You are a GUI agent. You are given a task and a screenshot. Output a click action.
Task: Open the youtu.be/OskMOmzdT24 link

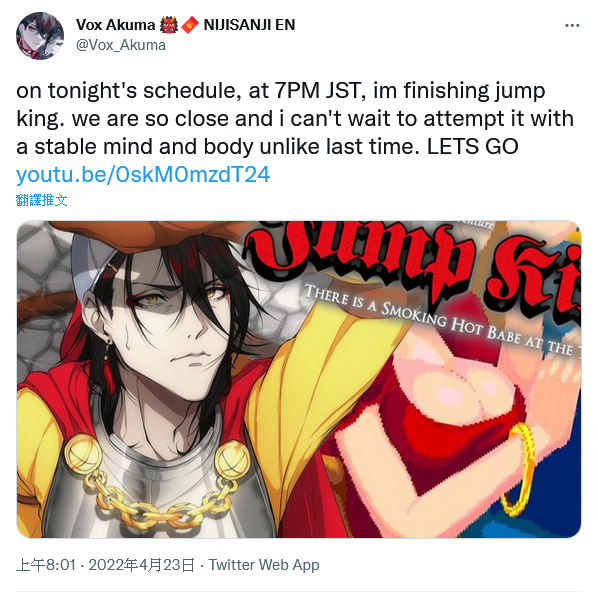tap(143, 175)
